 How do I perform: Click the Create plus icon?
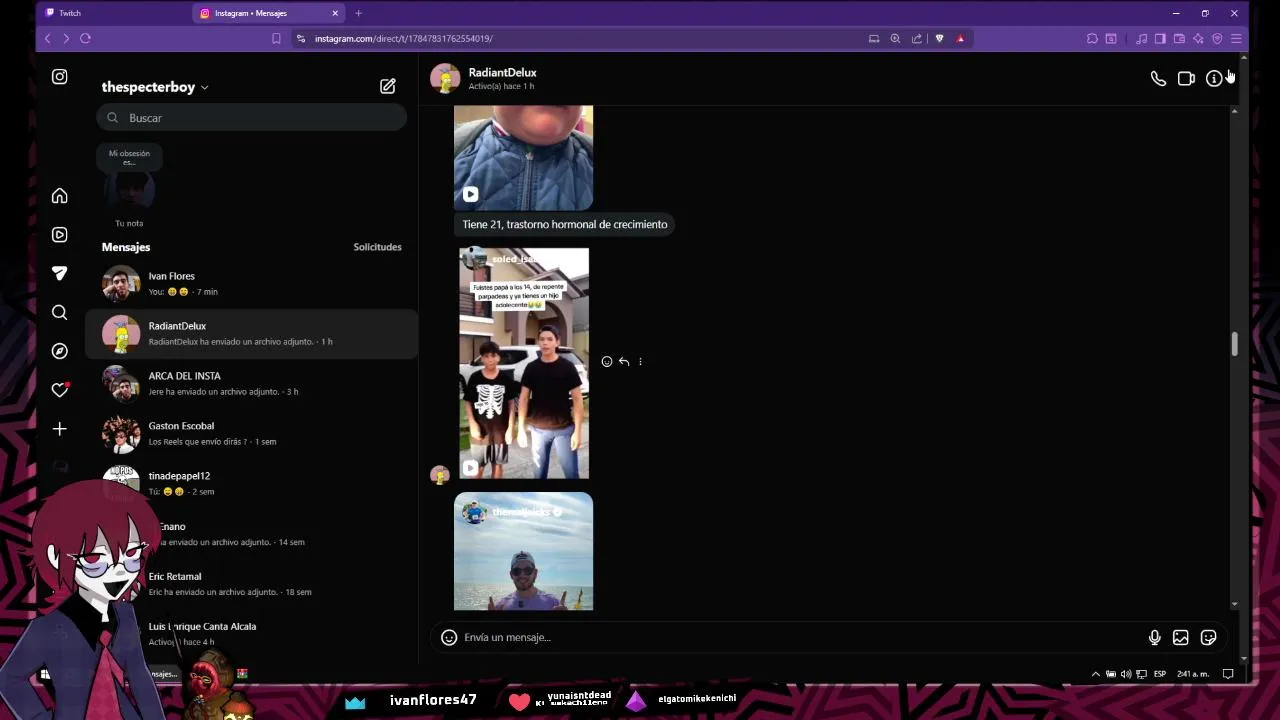[60, 429]
